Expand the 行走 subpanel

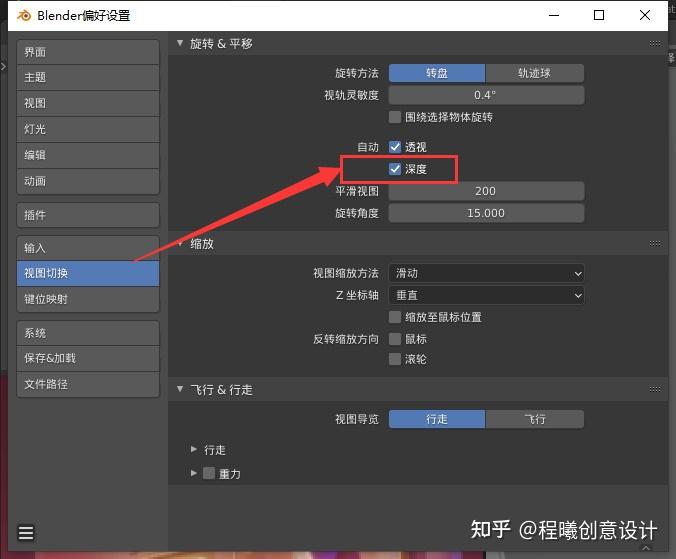(x=194, y=449)
